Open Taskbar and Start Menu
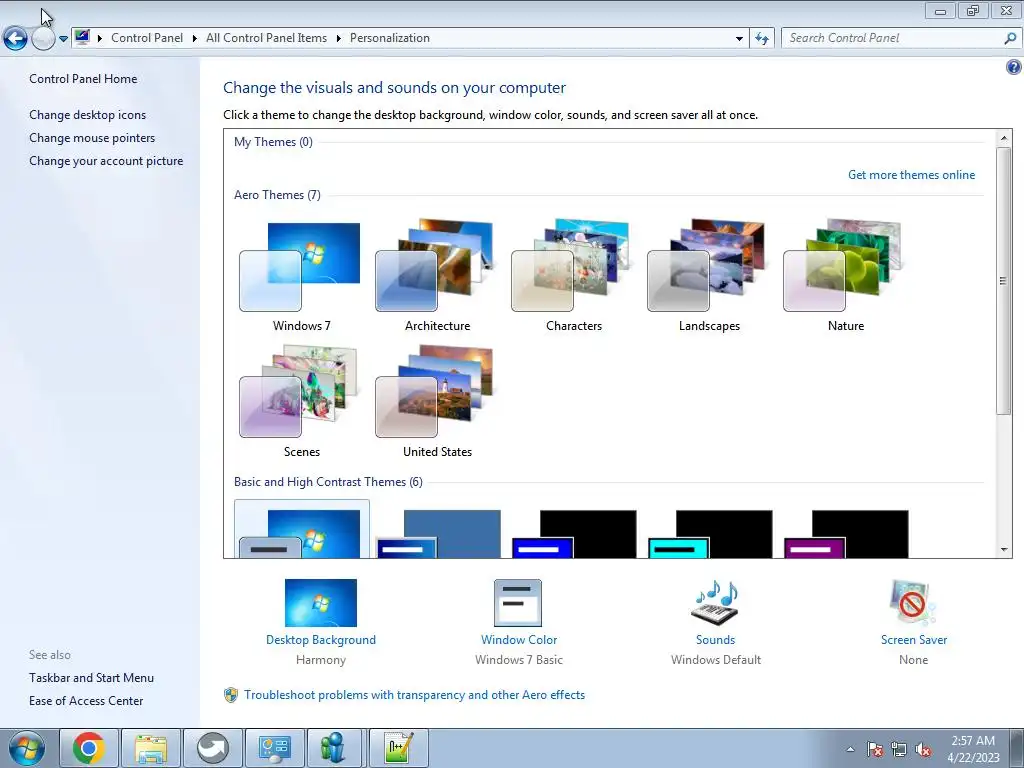This screenshot has width=1024, height=768. 91,678
